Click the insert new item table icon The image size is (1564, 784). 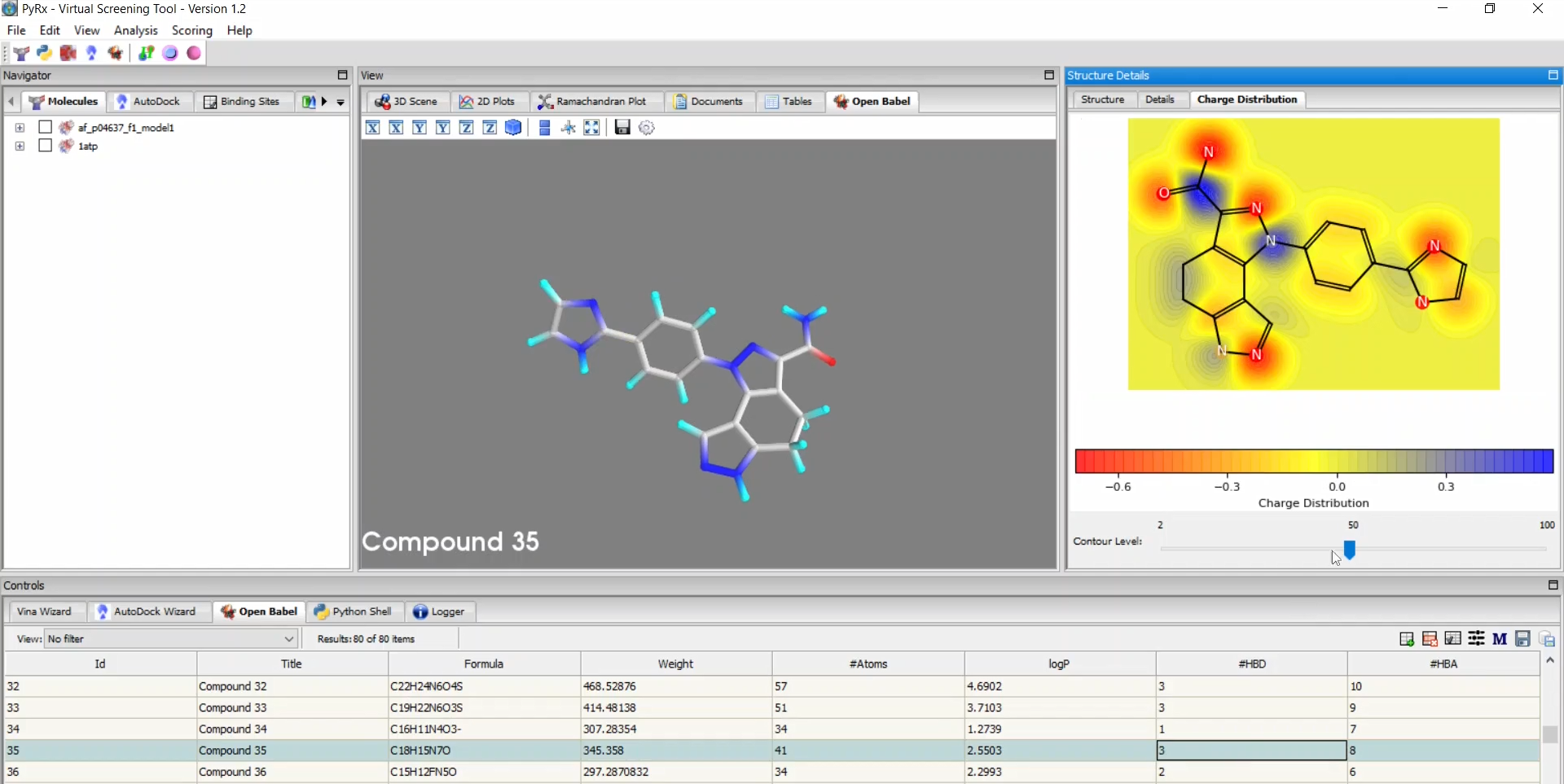point(1407,638)
